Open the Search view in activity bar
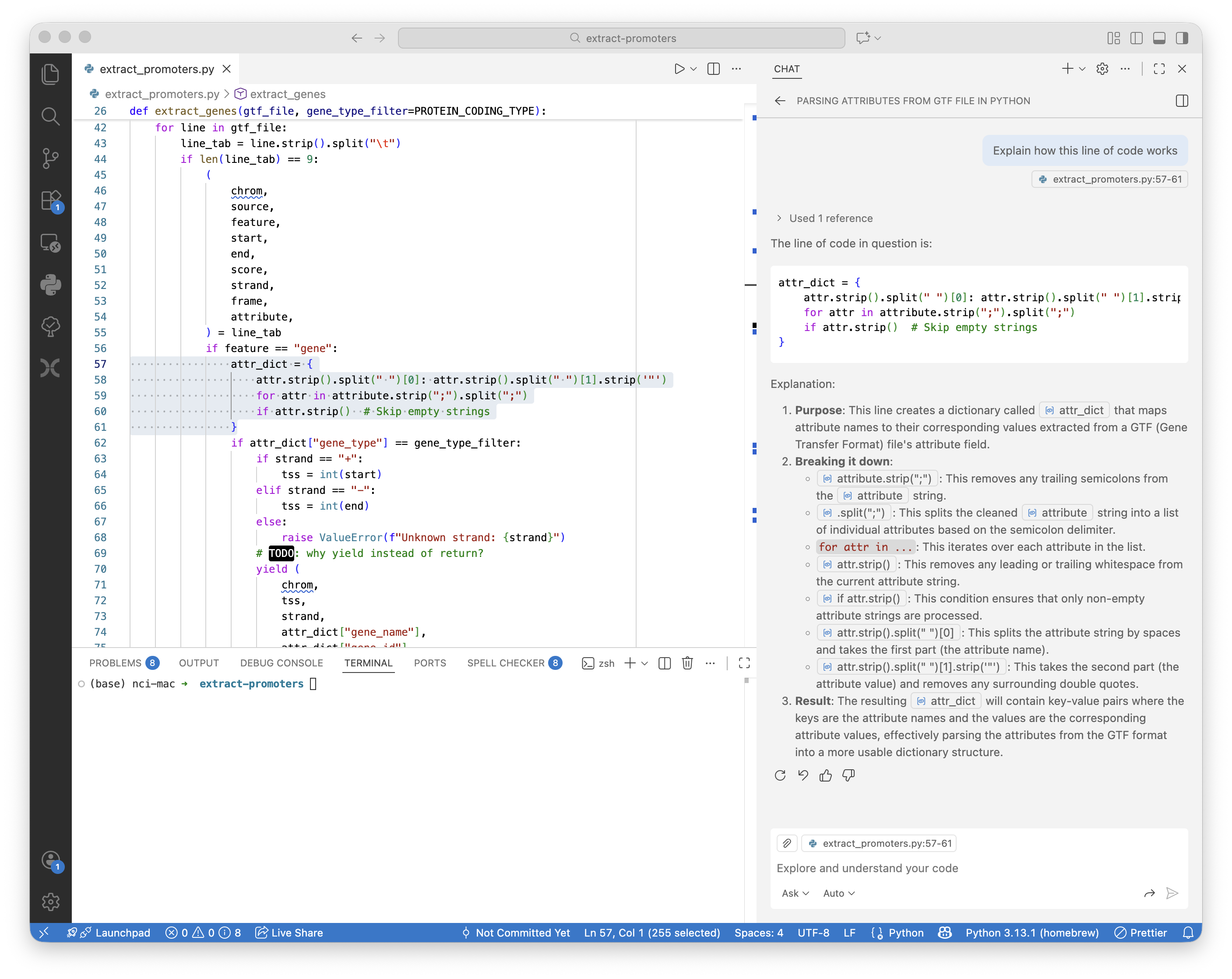Viewport: 1232px width, 979px height. pos(50,116)
